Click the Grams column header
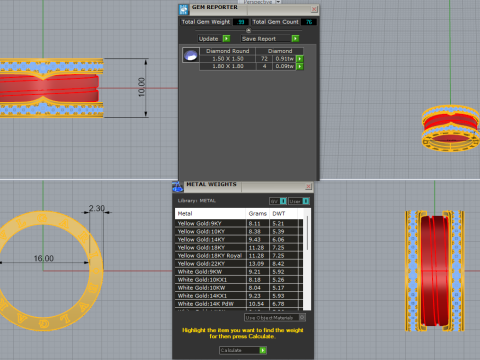The height and width of the screenshot is (360, 480). [258, 214]
